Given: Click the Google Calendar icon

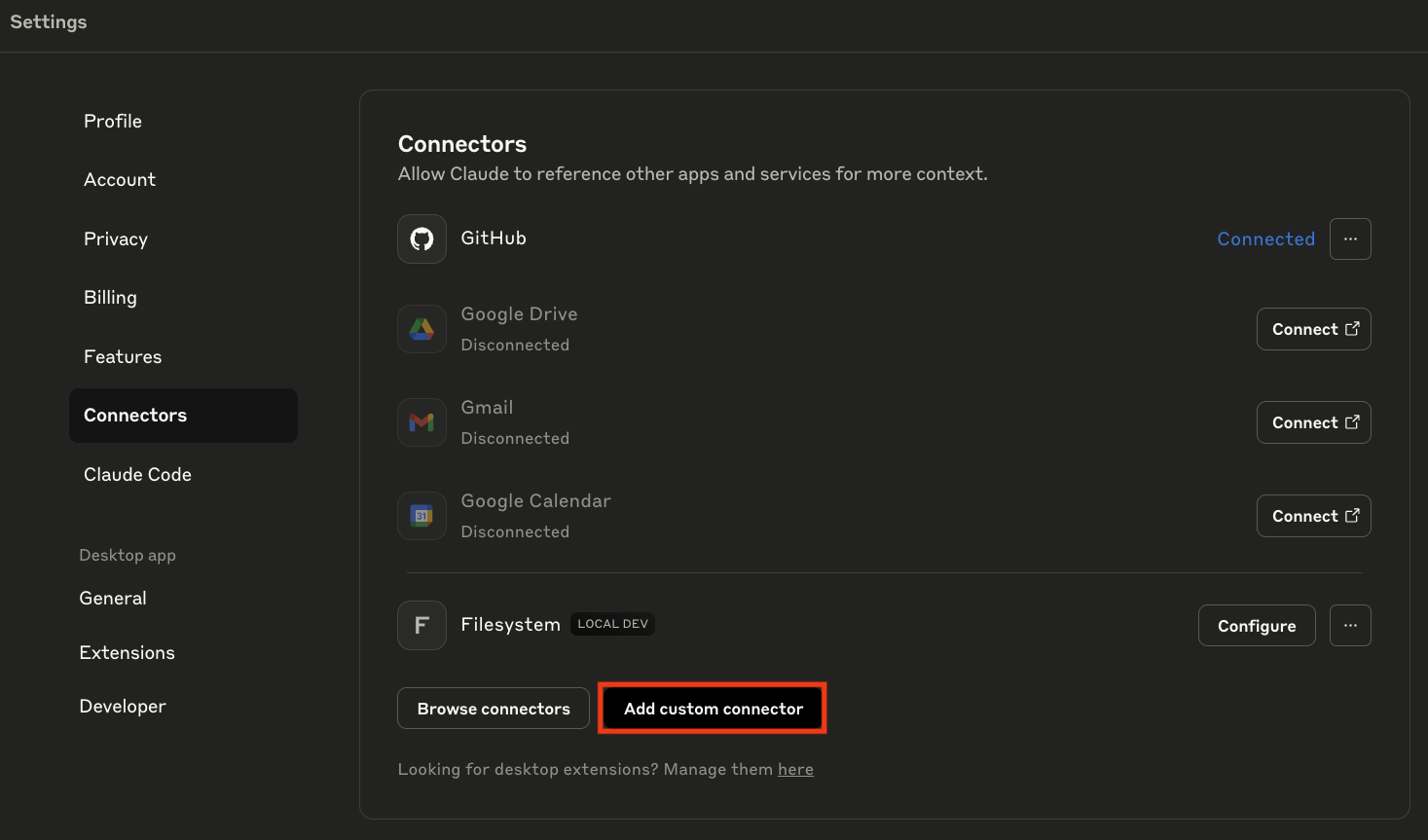Looking at the screenshot, I should coord(421,516).
